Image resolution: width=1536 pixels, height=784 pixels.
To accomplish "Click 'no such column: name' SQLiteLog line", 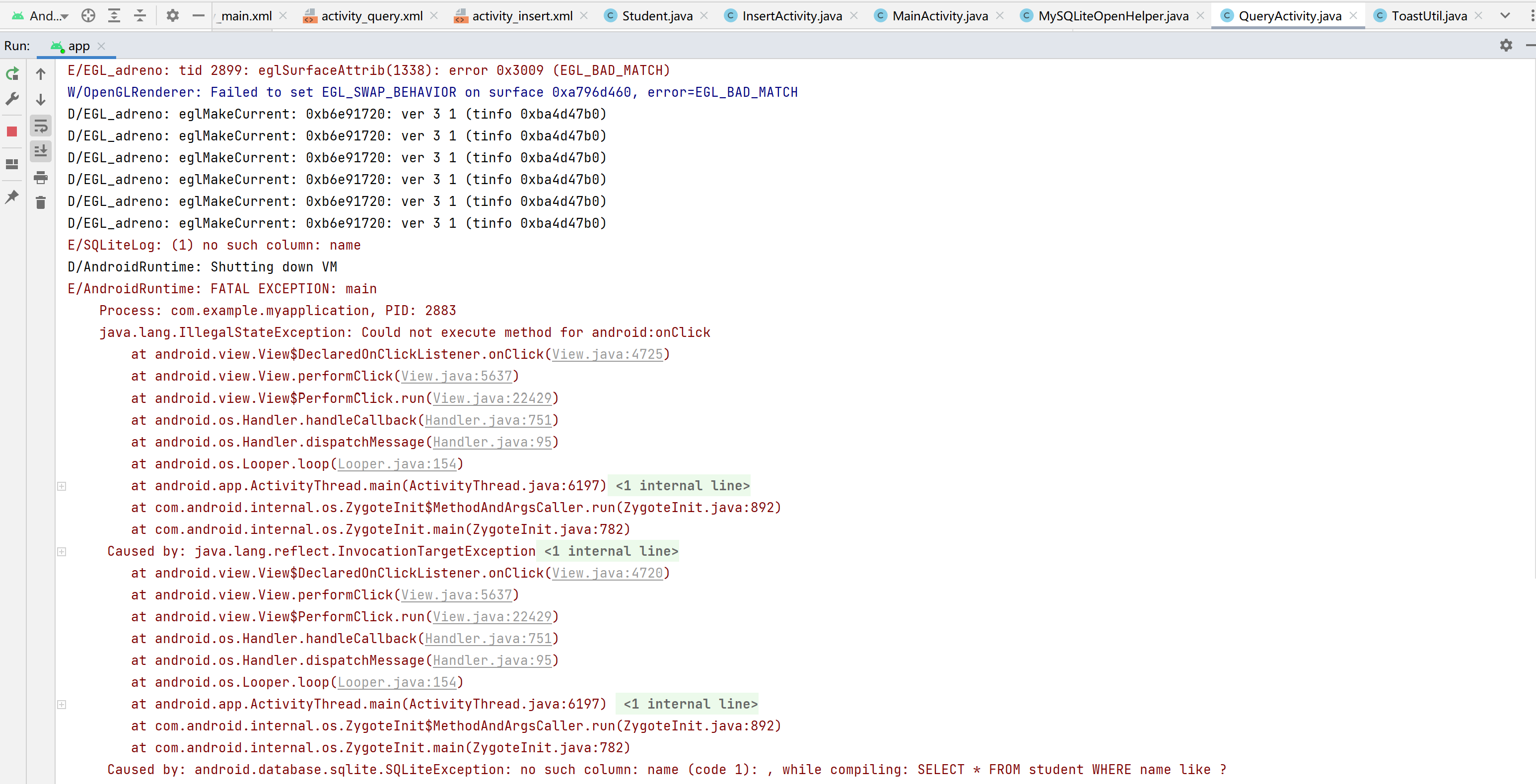I will point(214,245).
